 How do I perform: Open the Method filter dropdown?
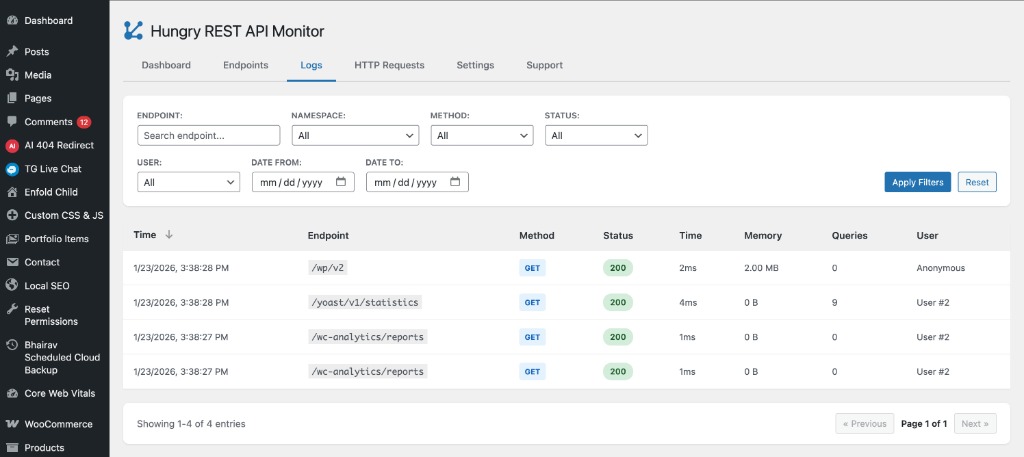pos(482,136)
